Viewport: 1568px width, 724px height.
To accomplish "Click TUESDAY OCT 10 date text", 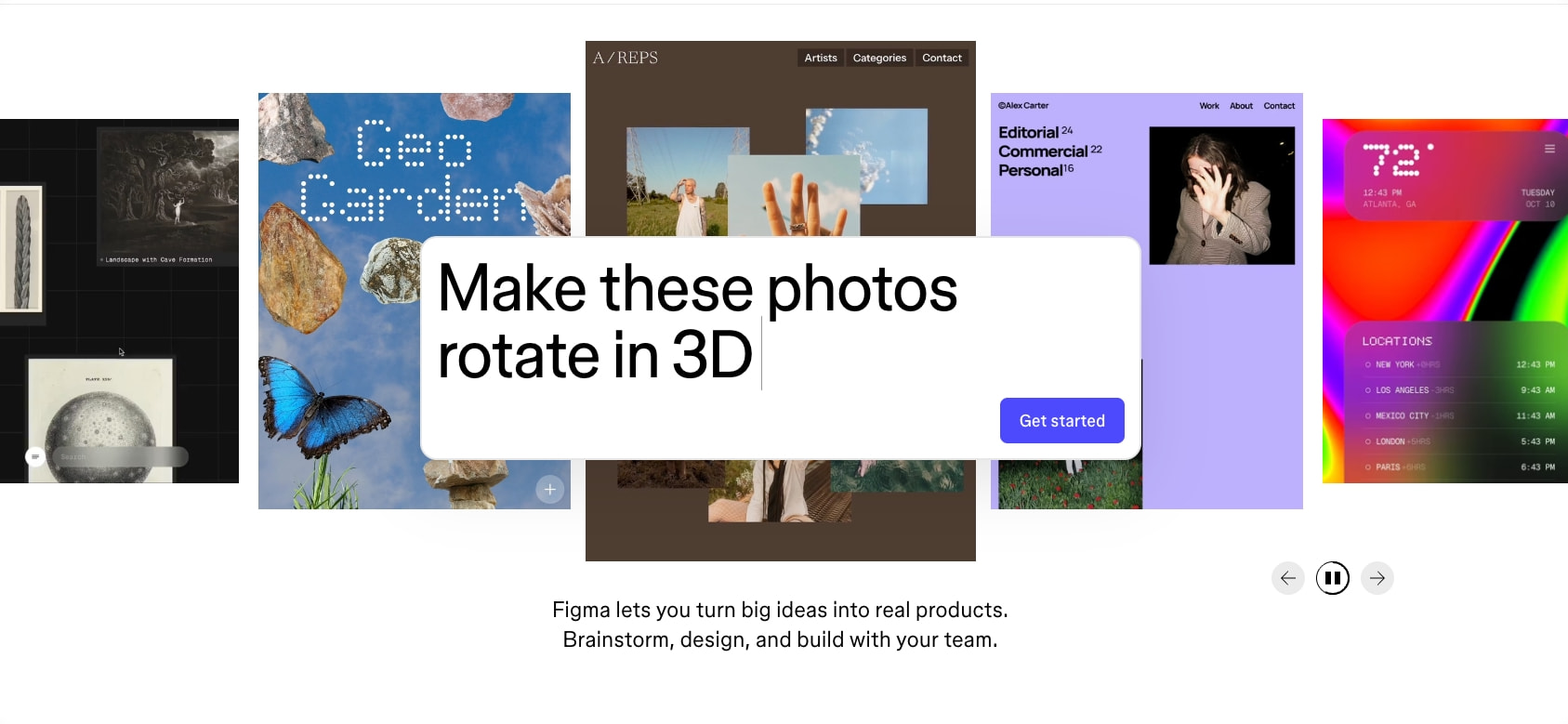I will pos(1537,198).
